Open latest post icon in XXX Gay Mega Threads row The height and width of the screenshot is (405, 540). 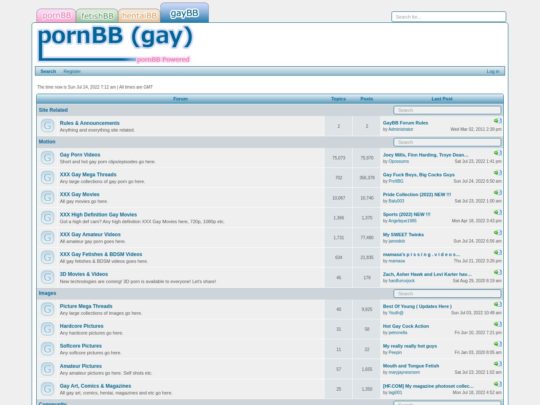tap(498, 173)
